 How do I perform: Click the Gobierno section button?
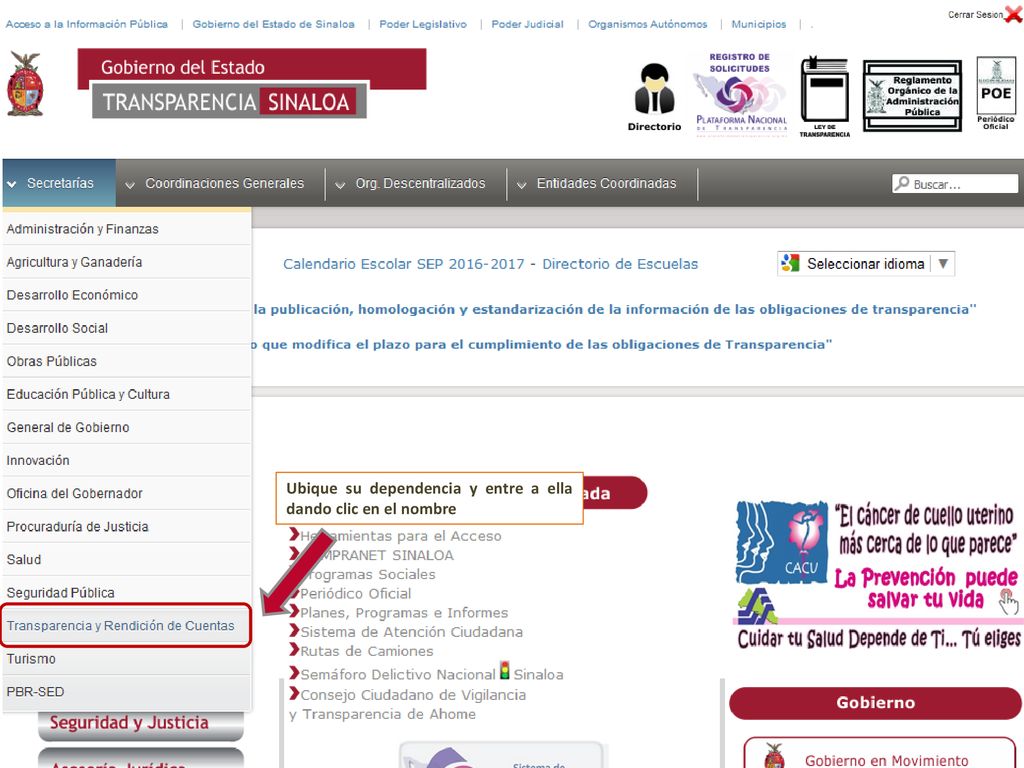click(x=875, y=703)
